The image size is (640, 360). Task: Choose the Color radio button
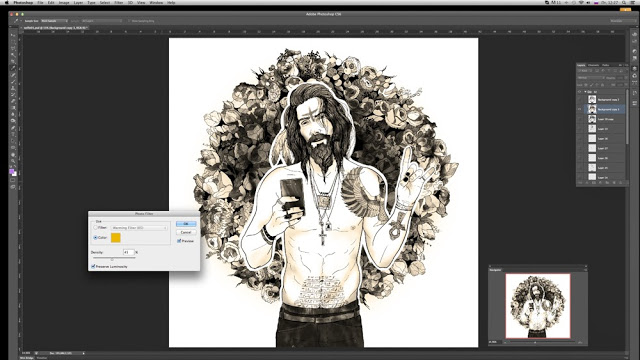click(x=96, y=238)
